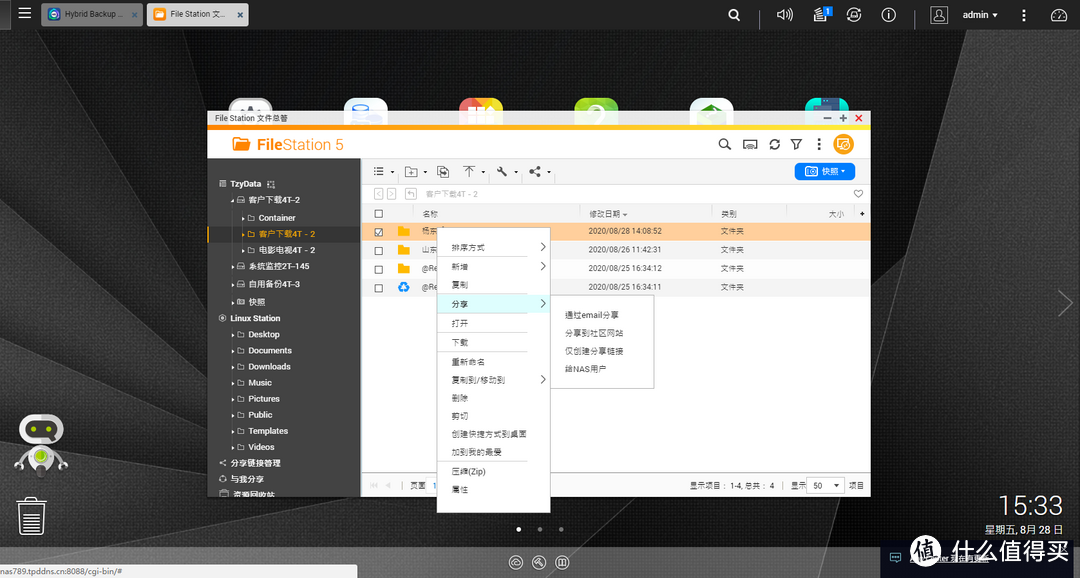Expand the 电影电视4T - 2 tree folder

(243, 251)
